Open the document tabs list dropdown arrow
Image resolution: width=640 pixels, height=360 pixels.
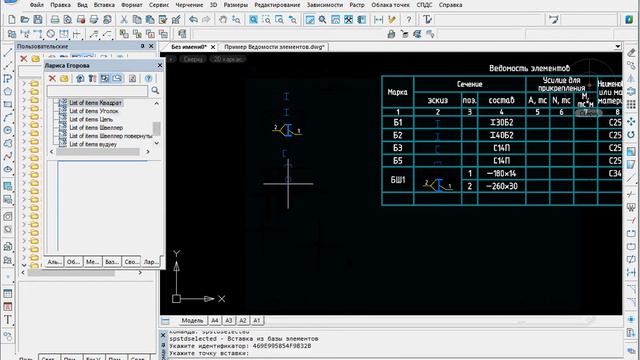click(618, 47)
